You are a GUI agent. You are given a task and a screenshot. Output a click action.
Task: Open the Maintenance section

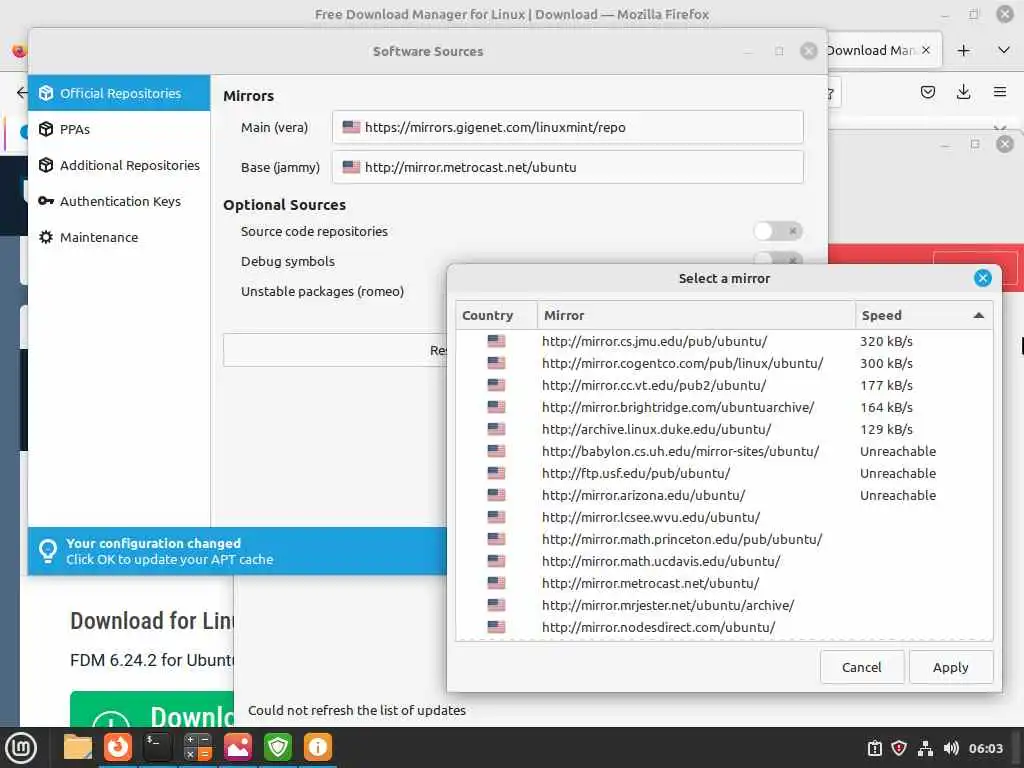tap(119, 237)
